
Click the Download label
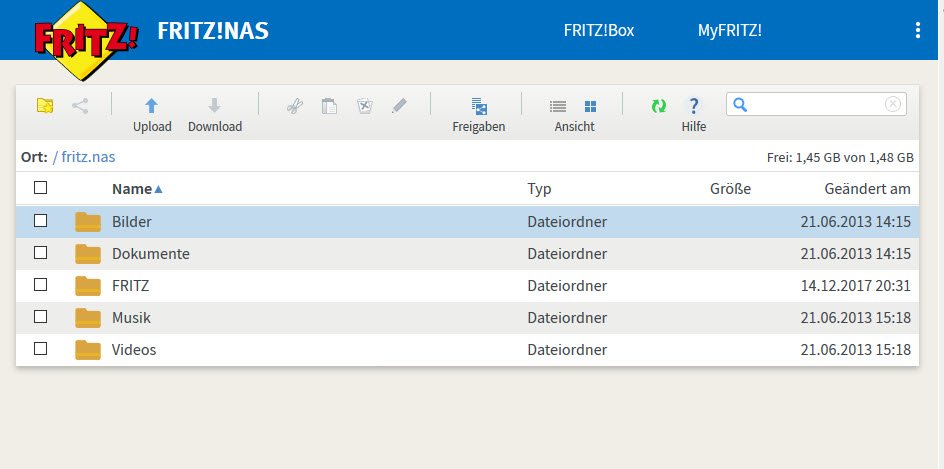215,126
